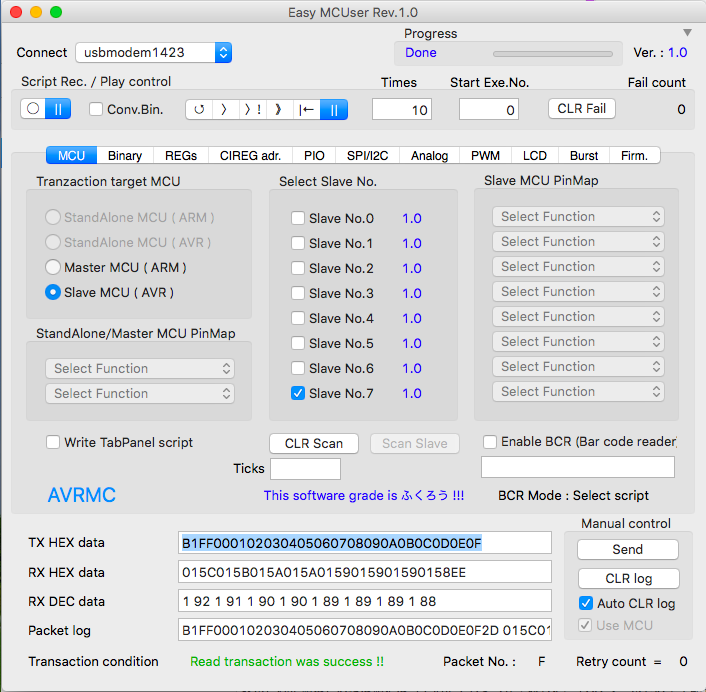Image resolution: width=706 pixels, height=692 pixels.
Task: Click the RX HEX data field
Action: [x=365, y=572]
